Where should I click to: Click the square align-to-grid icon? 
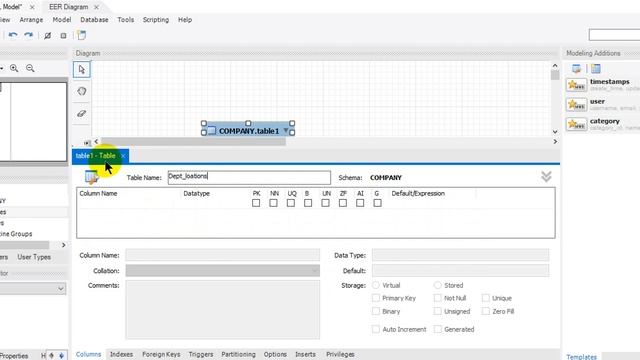tap(63, 36)
